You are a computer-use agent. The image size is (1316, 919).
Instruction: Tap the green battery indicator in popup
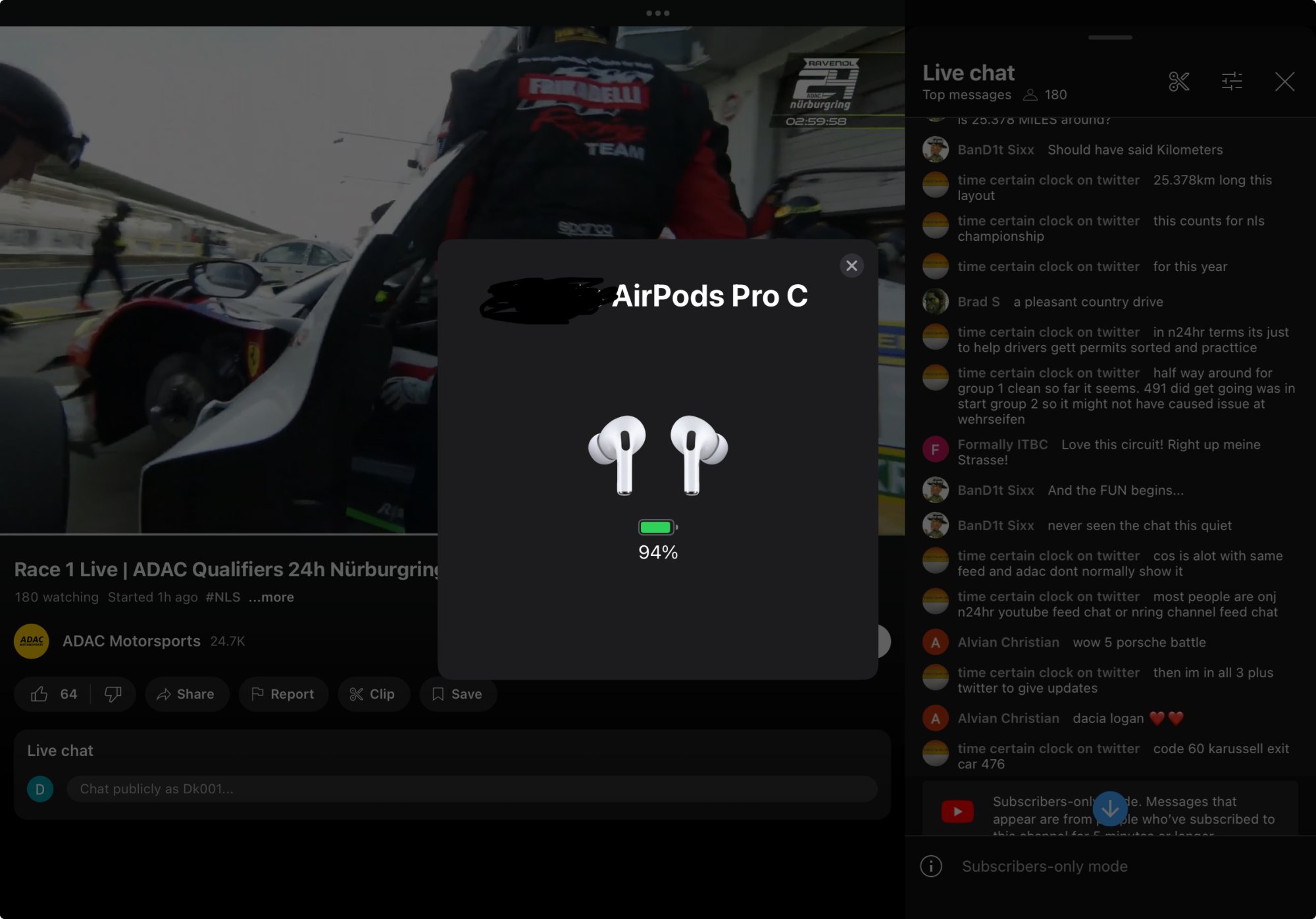point(658,527)
